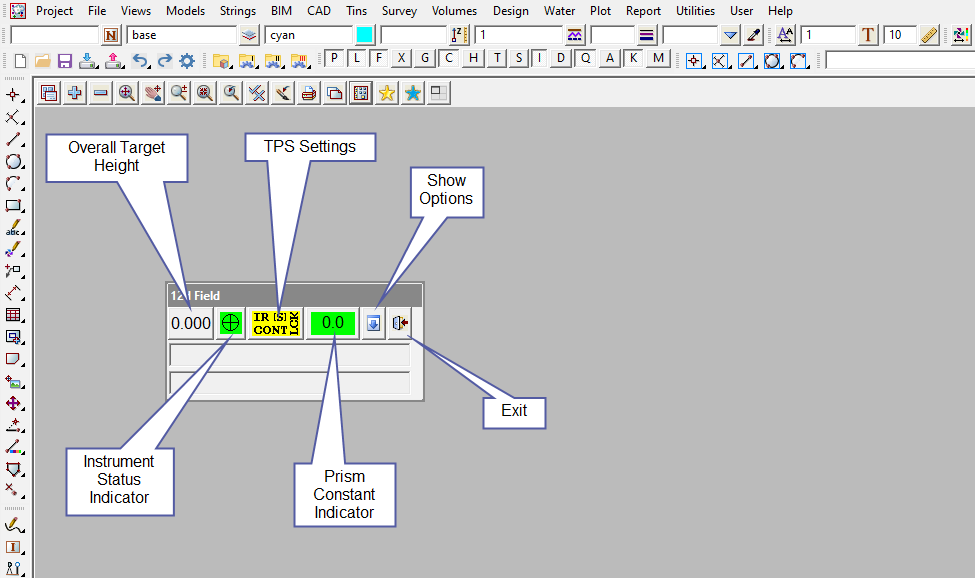The height and width of the screenshot is (578, 975).
Task: Toggle the M snap button
Action: point(657,59)
